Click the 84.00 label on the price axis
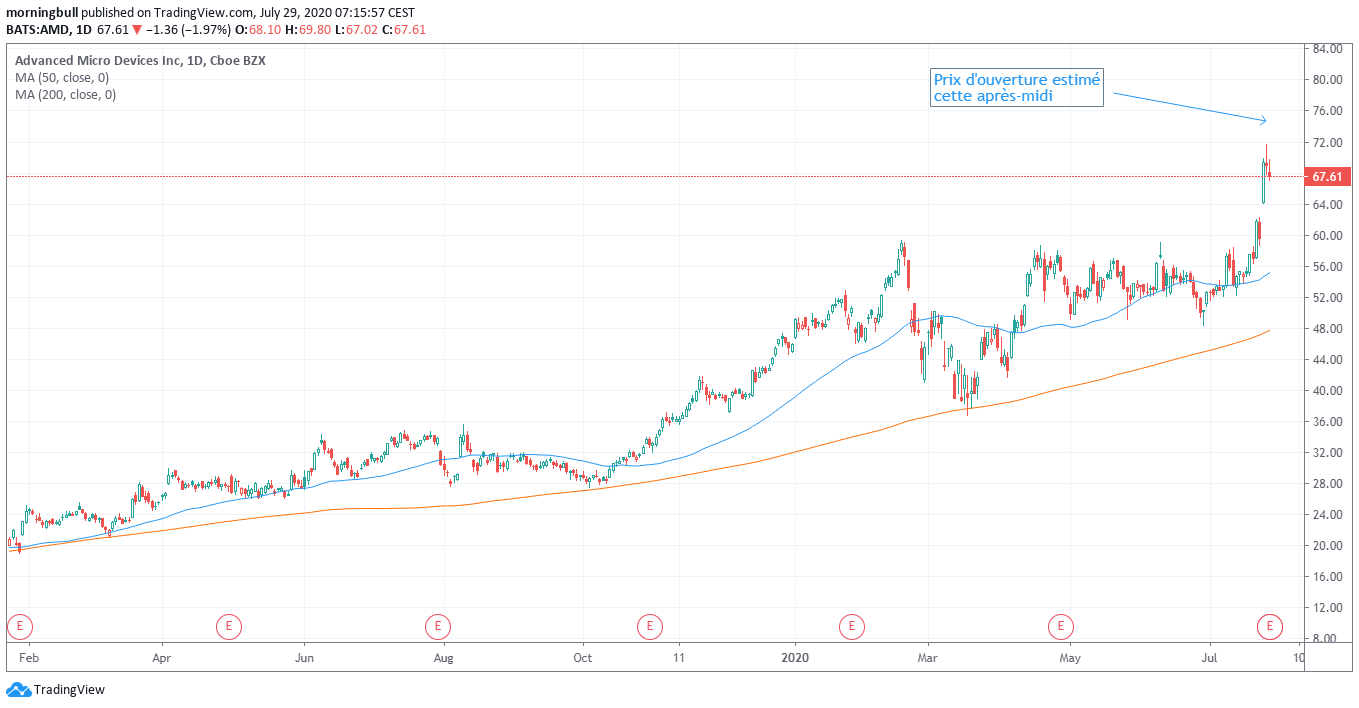The height and width of the screenshot is (708, 1359). coord(1326,49)
